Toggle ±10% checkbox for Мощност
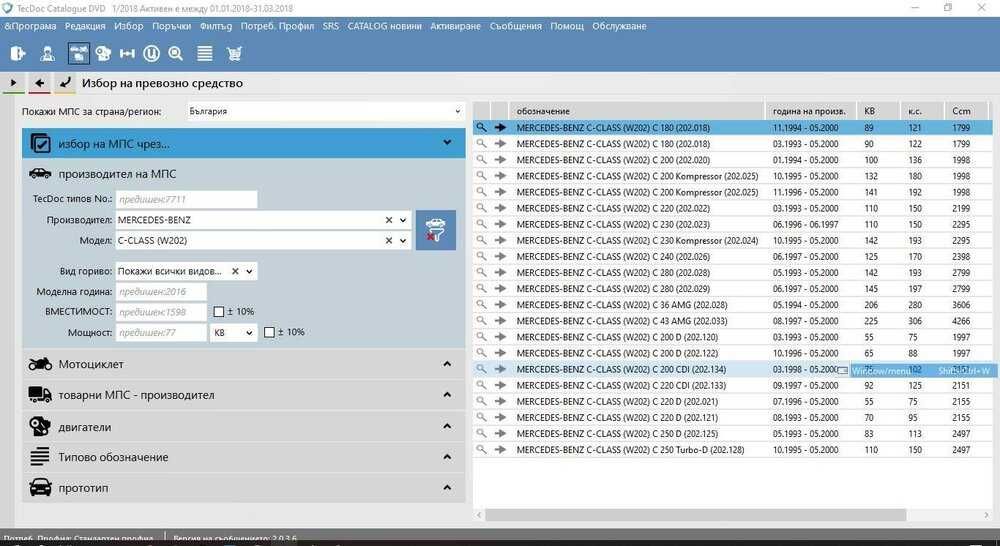 269,332
